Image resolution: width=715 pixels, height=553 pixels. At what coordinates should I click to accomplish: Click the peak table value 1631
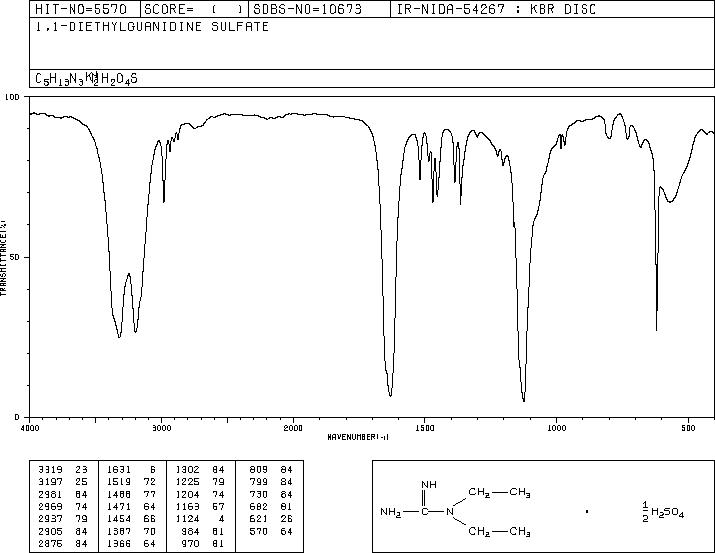pos(119,470)
